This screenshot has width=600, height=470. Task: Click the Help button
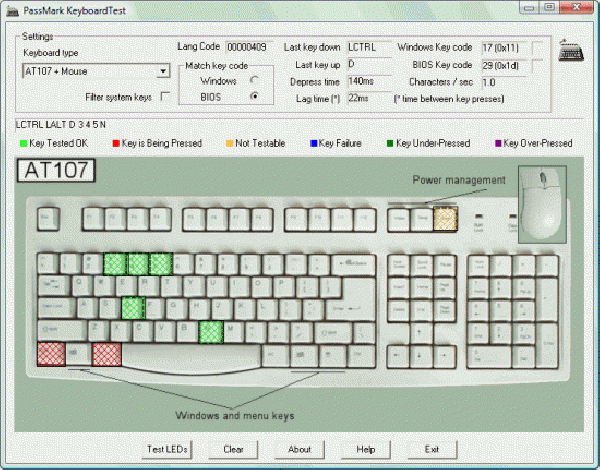(x=366, y=449)
